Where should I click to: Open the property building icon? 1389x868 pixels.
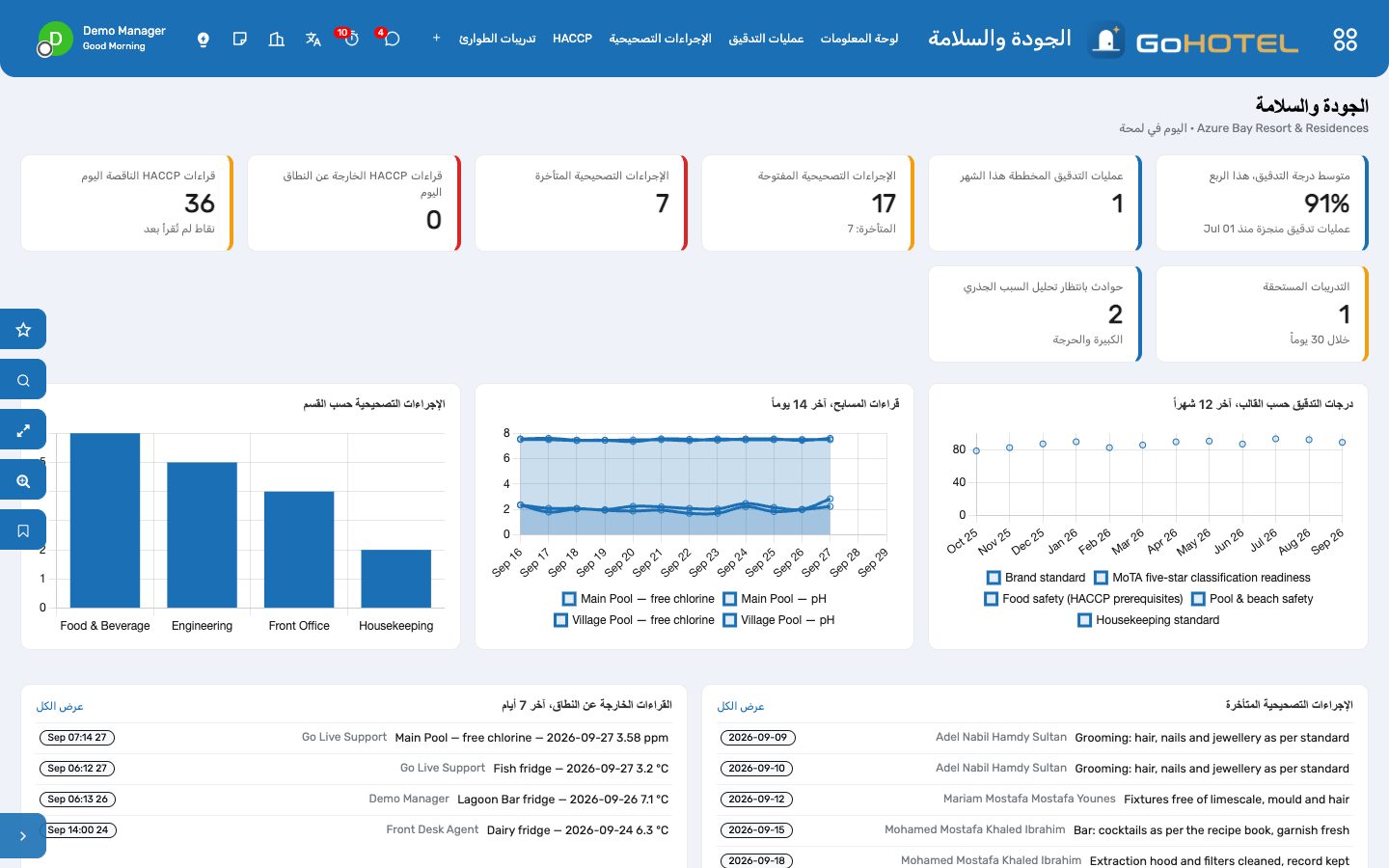coord(276,39)
